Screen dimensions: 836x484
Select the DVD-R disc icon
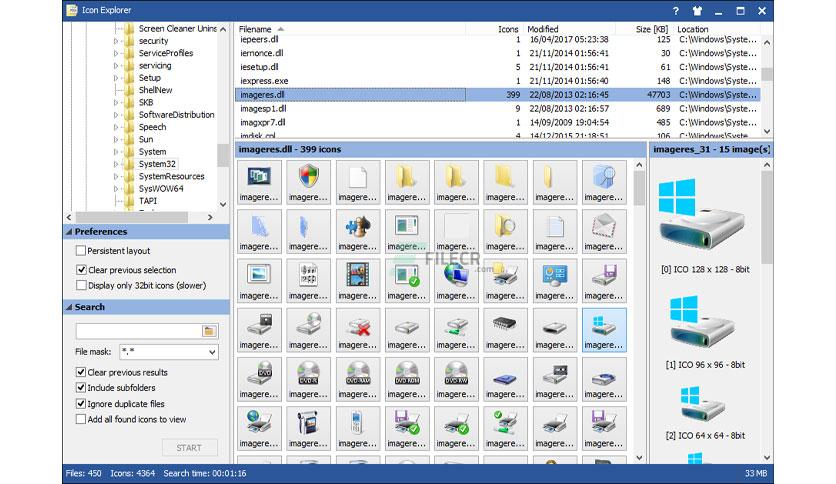pyautogui.click(x=308, y=379)
